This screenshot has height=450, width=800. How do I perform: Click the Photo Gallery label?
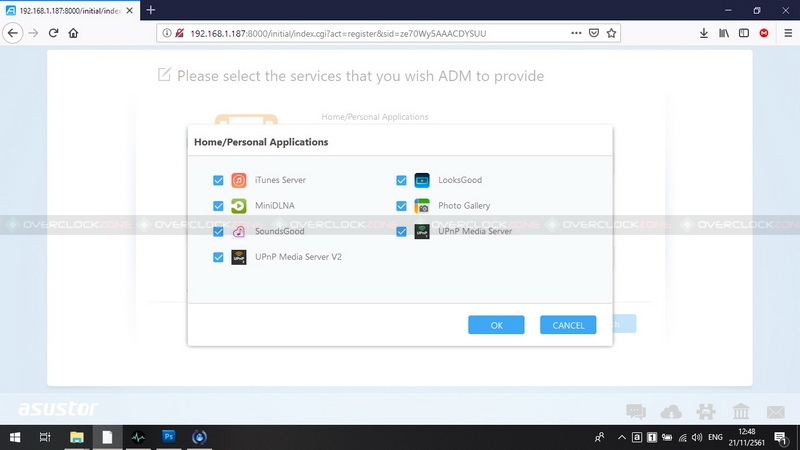tap(464, 206)
